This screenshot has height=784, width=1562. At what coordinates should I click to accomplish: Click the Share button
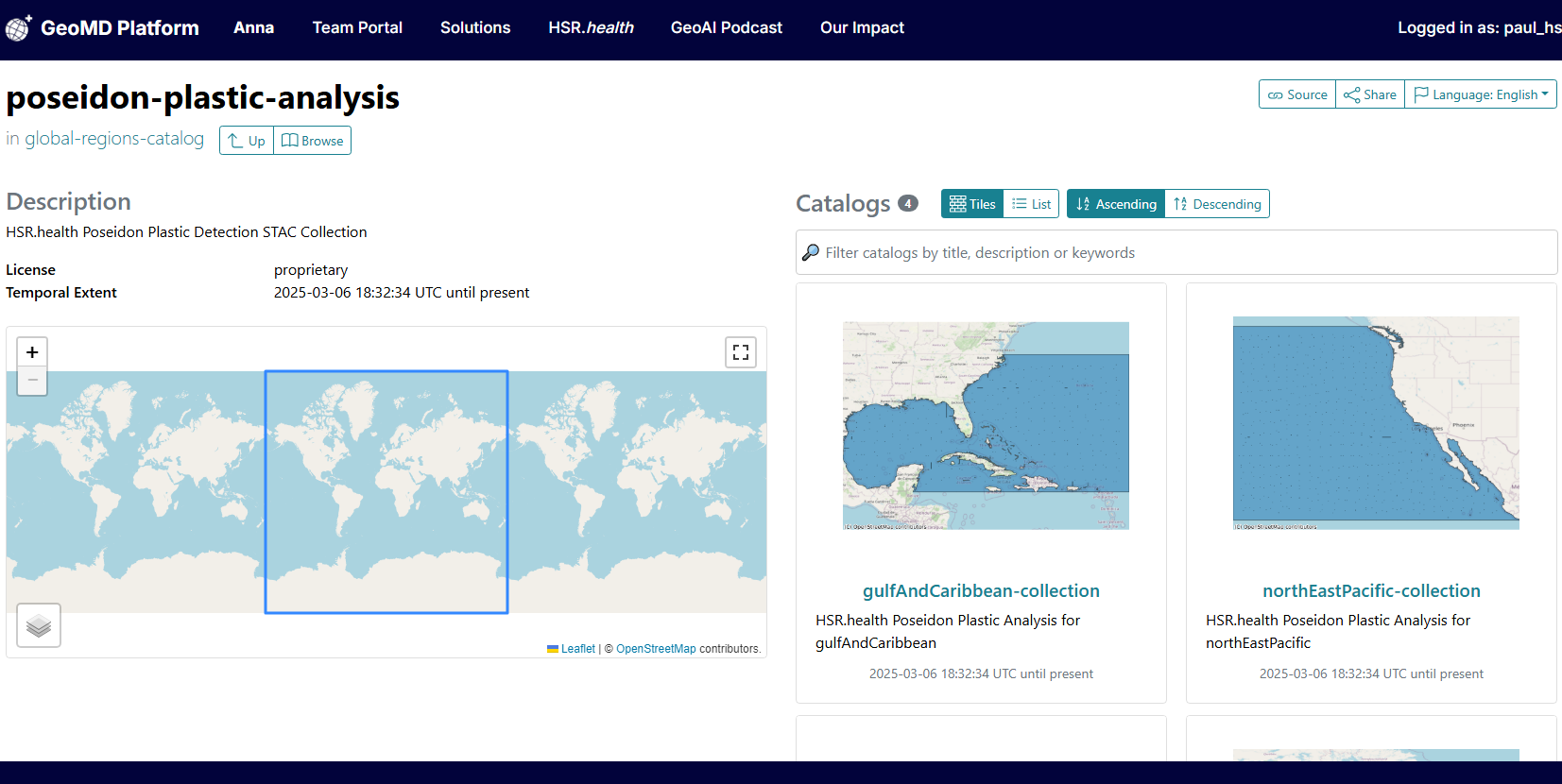tap(1369, 94)
